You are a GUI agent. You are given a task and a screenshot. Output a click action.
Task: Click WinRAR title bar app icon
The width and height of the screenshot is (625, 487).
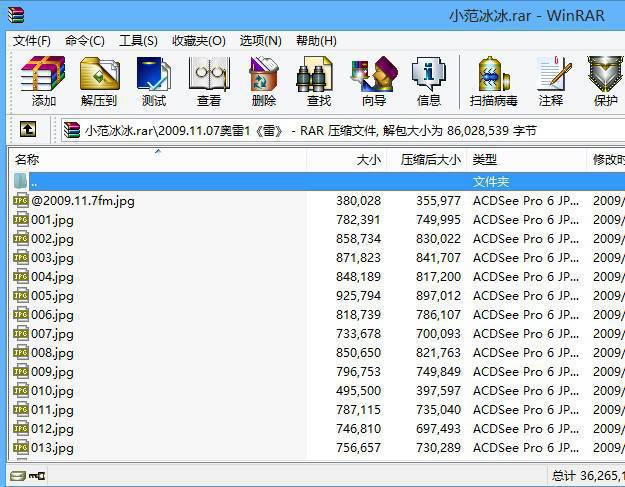[16, 15]
